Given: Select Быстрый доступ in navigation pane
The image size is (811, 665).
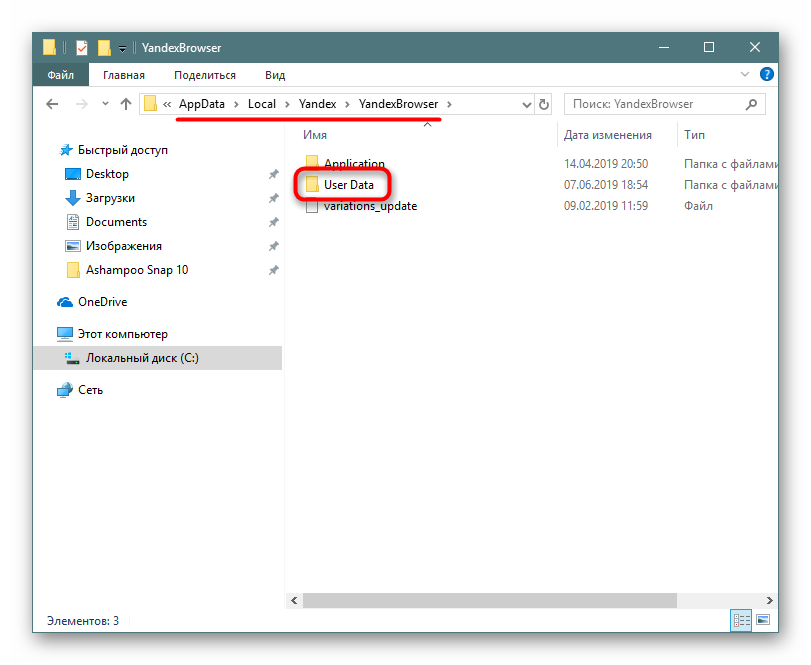Looking at the screenshot, I should pos(123,150).
